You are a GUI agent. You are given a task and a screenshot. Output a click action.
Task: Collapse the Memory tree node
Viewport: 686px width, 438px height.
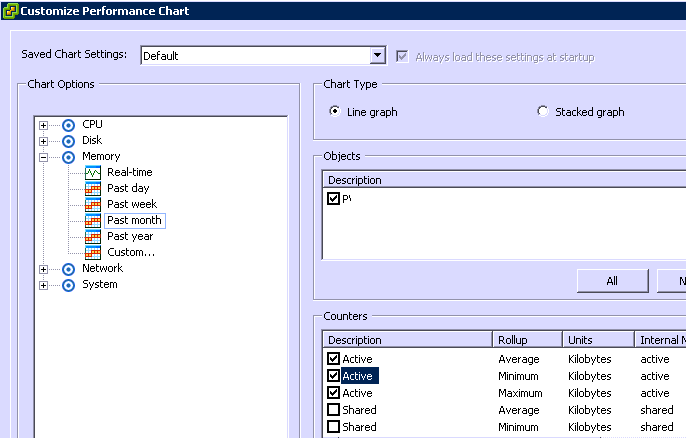click(43, 157)
